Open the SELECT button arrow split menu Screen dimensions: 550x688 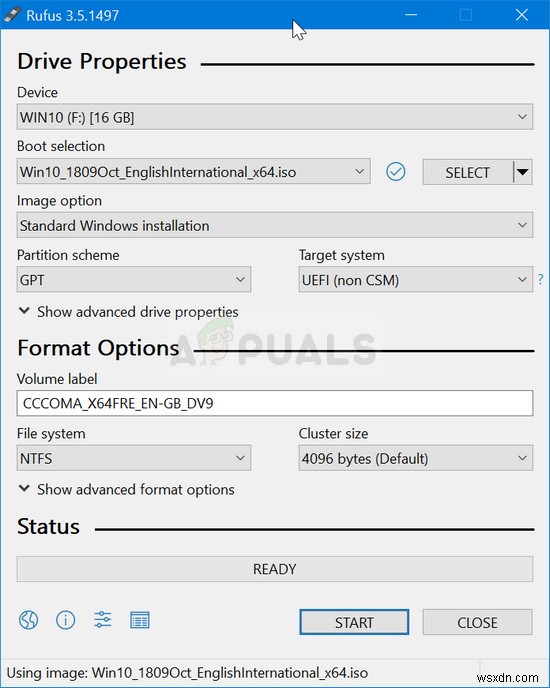523,172
